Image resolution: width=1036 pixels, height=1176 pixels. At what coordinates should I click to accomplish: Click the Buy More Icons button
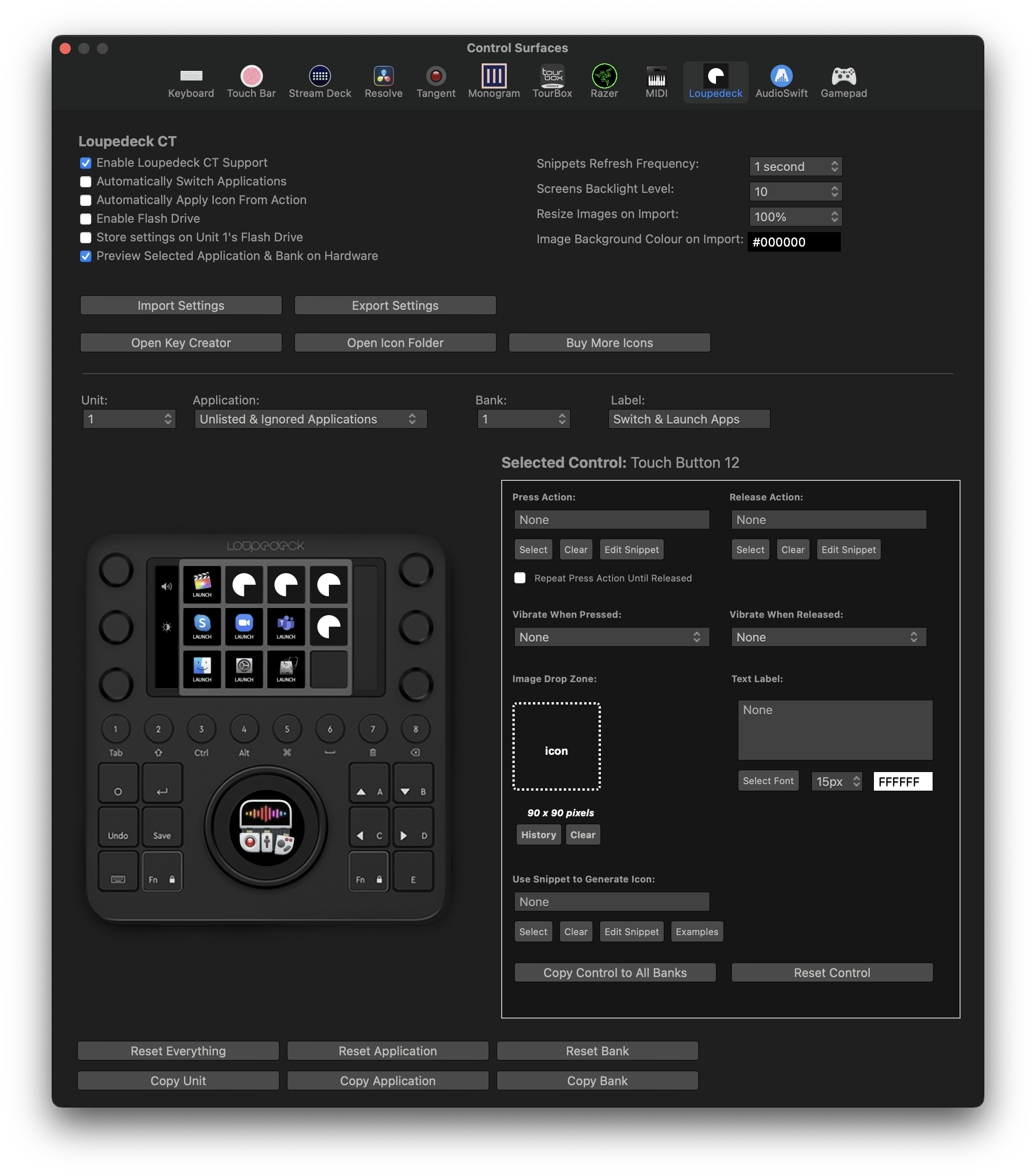point(608,342)
